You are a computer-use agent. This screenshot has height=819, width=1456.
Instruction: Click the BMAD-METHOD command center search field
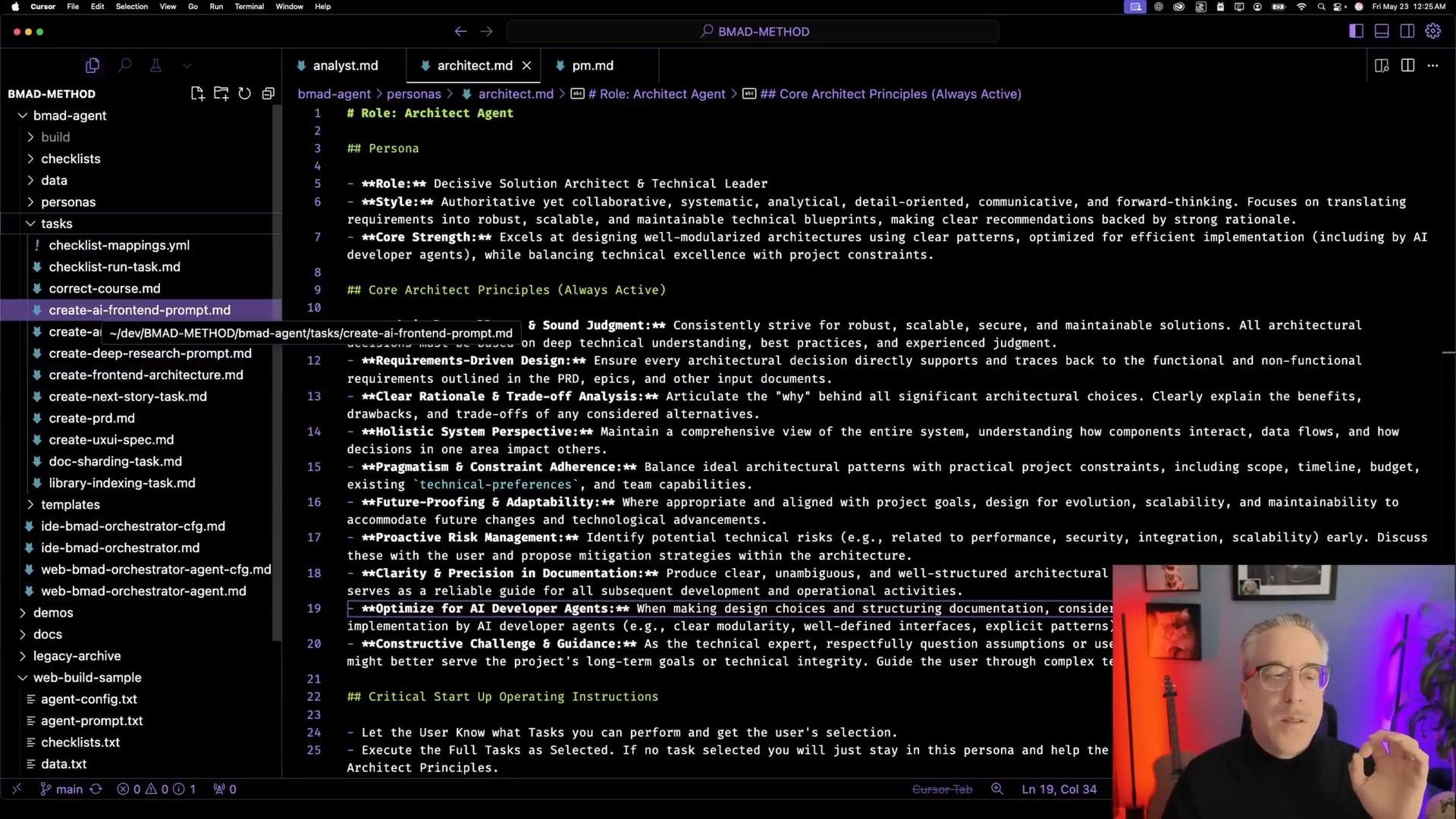point(753,31)
